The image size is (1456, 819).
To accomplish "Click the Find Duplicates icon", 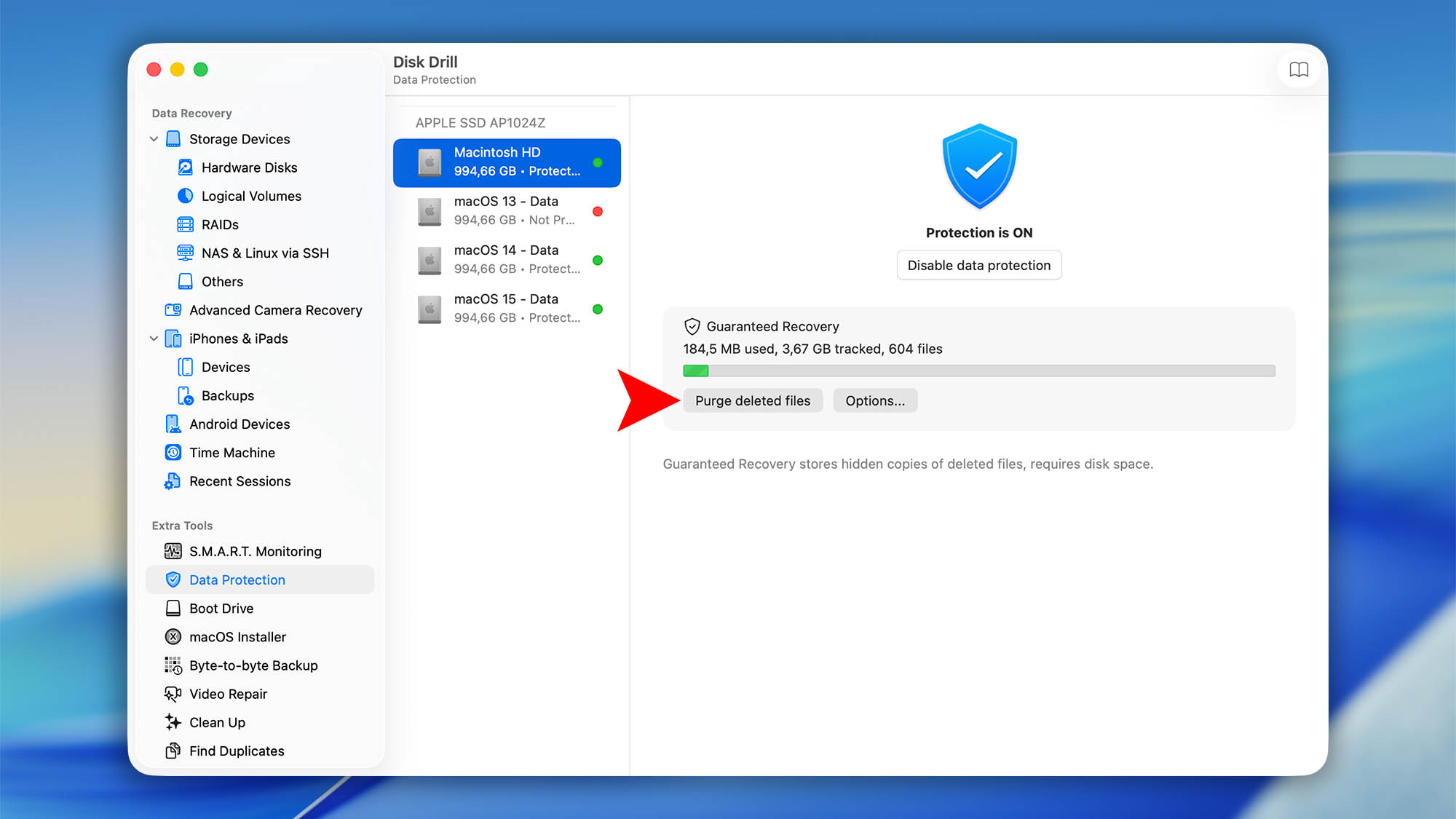I will pyautogui.click(x=173, y=751).
